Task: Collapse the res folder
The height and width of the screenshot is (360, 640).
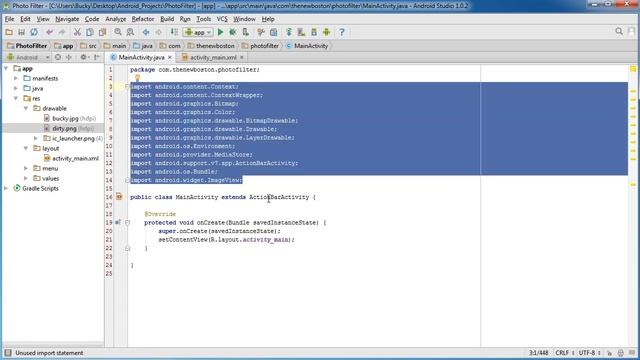Action: pos(16,98)
